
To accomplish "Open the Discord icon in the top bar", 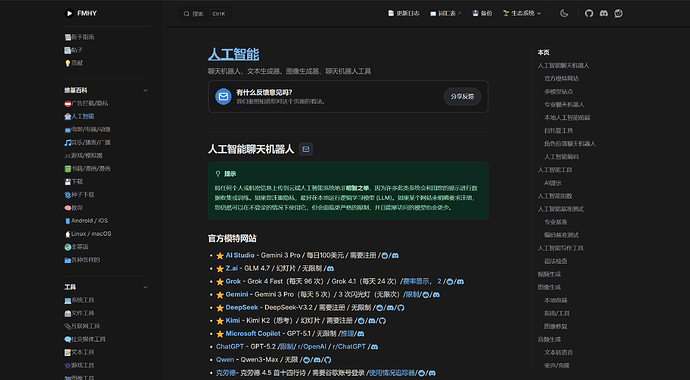I will [604, 14].
